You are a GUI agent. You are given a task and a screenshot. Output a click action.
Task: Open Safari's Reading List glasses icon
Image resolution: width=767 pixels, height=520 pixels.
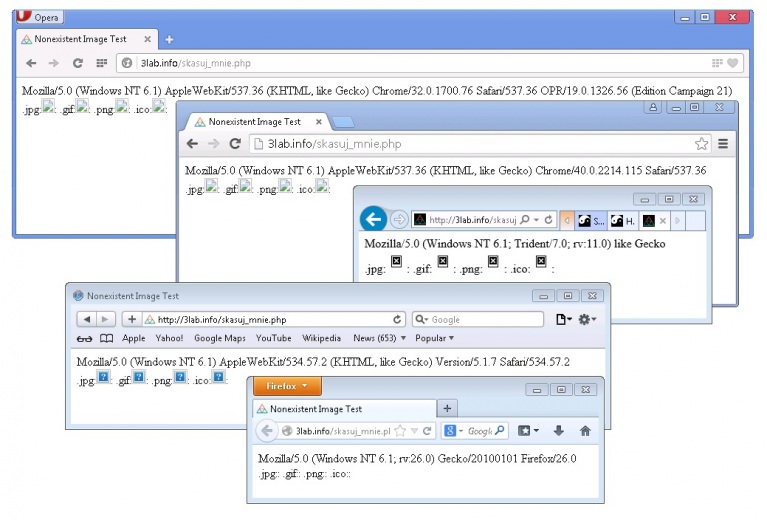84,338
